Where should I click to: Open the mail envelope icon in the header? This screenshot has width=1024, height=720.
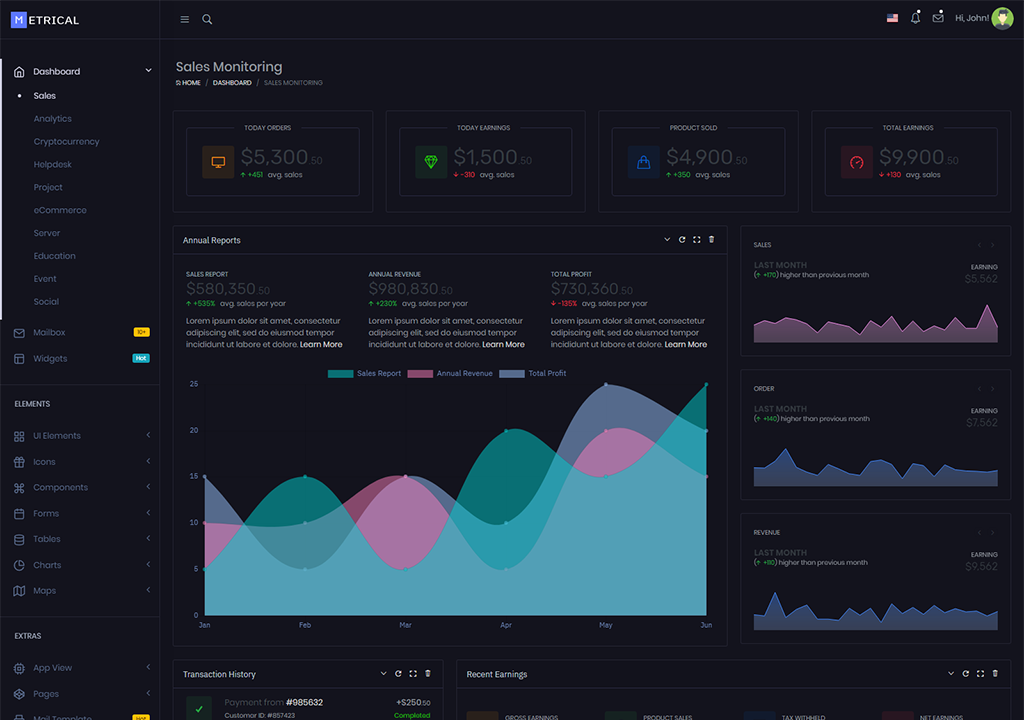(938, 18)
